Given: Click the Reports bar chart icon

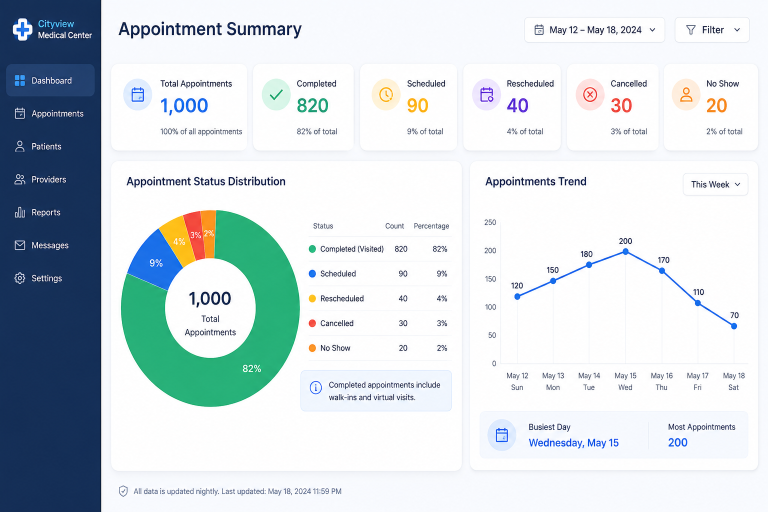Looking at the screenshot, I should (x=20, y=212).
